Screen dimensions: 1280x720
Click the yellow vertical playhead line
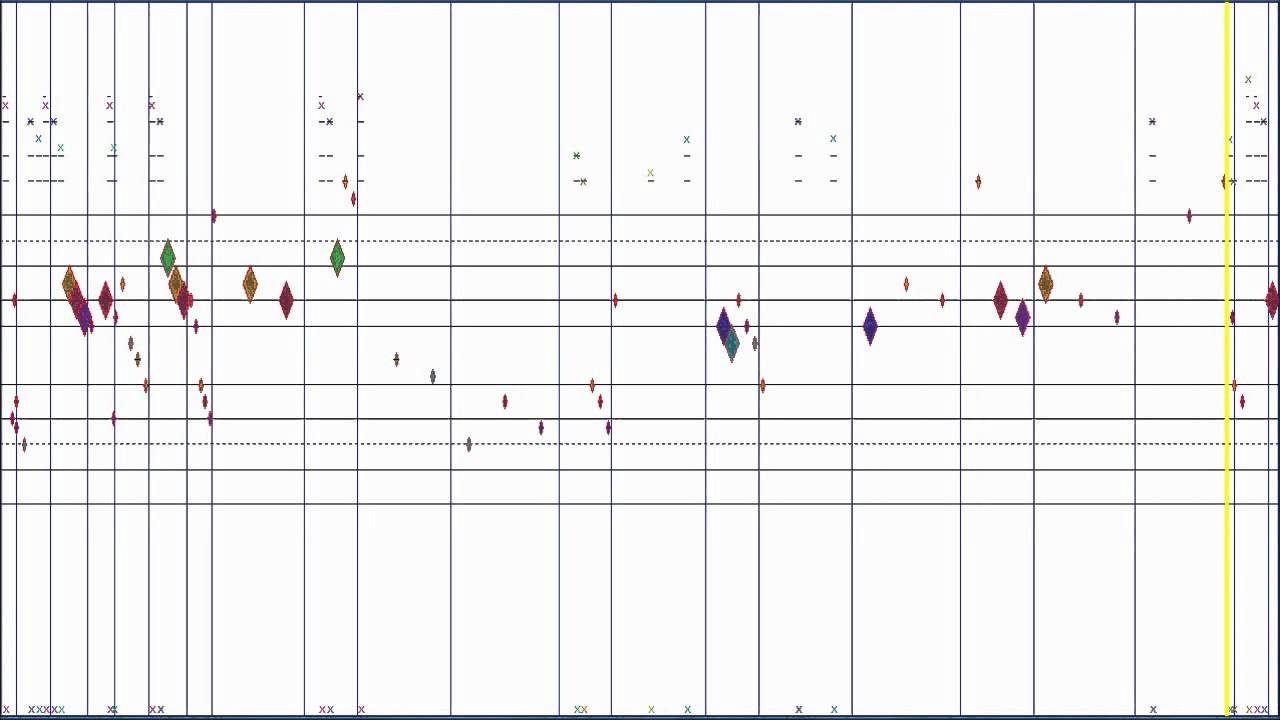[1227, 358]
